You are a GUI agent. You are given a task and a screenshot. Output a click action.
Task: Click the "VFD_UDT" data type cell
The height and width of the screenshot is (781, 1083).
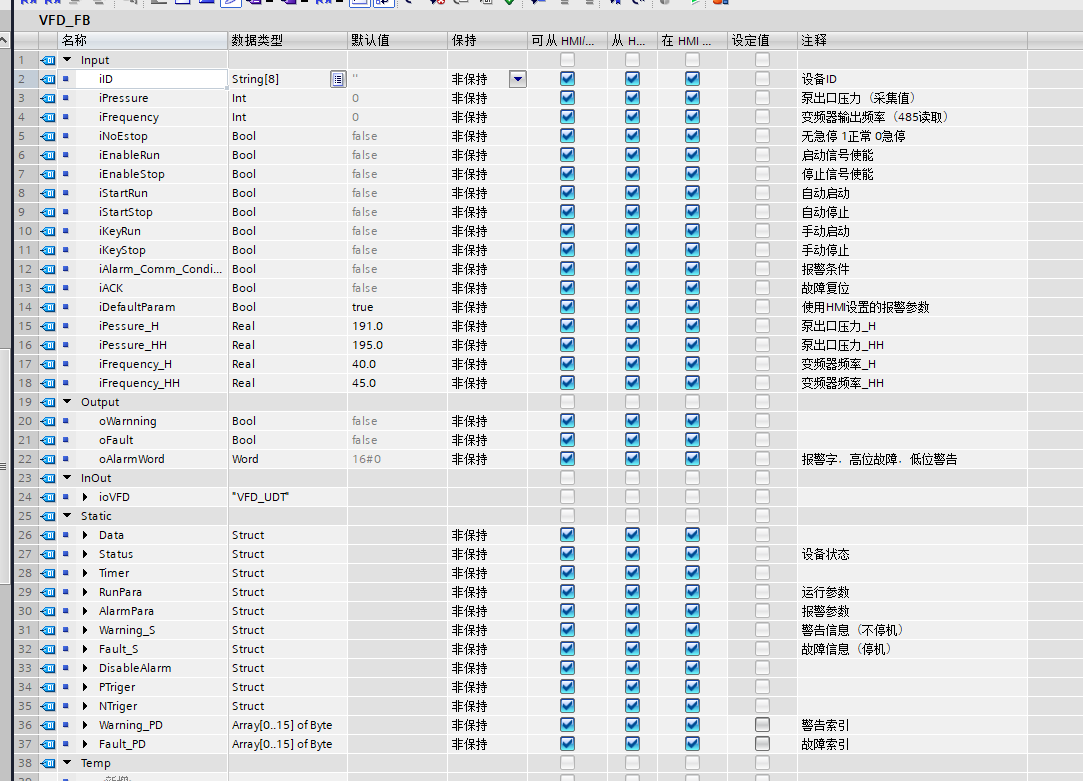click(260, 497)
